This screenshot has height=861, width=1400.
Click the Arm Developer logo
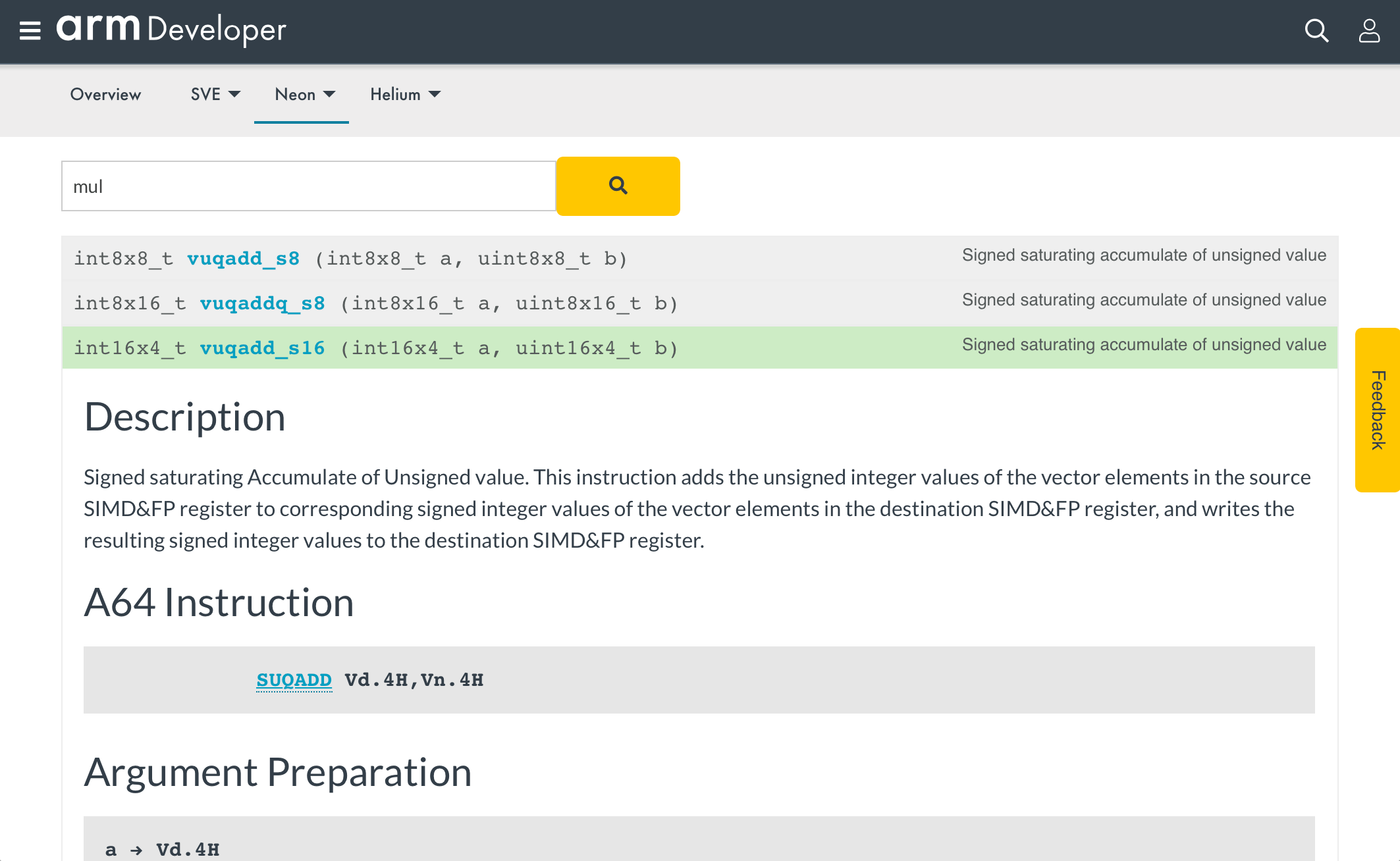tap(171, 30)
